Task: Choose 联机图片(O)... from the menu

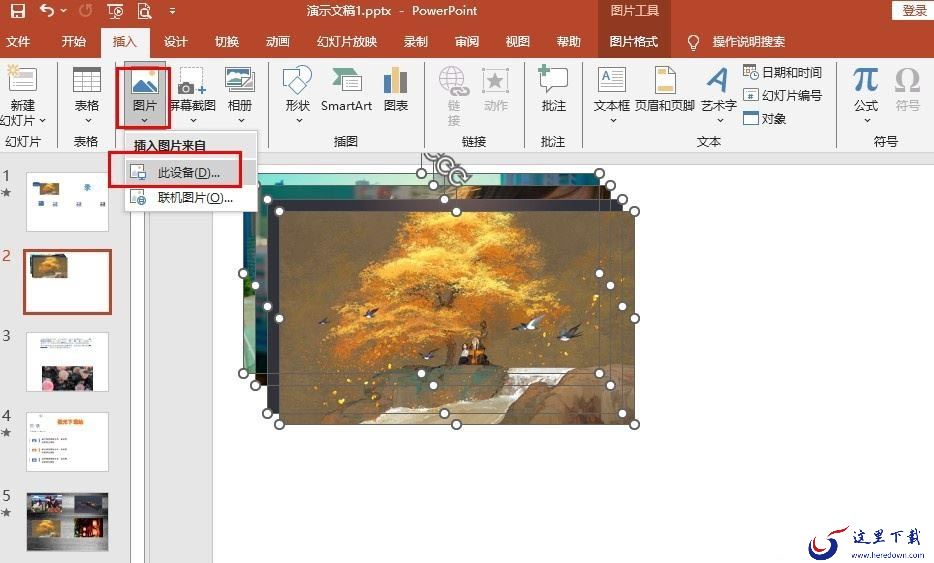Action: point(191,198)
